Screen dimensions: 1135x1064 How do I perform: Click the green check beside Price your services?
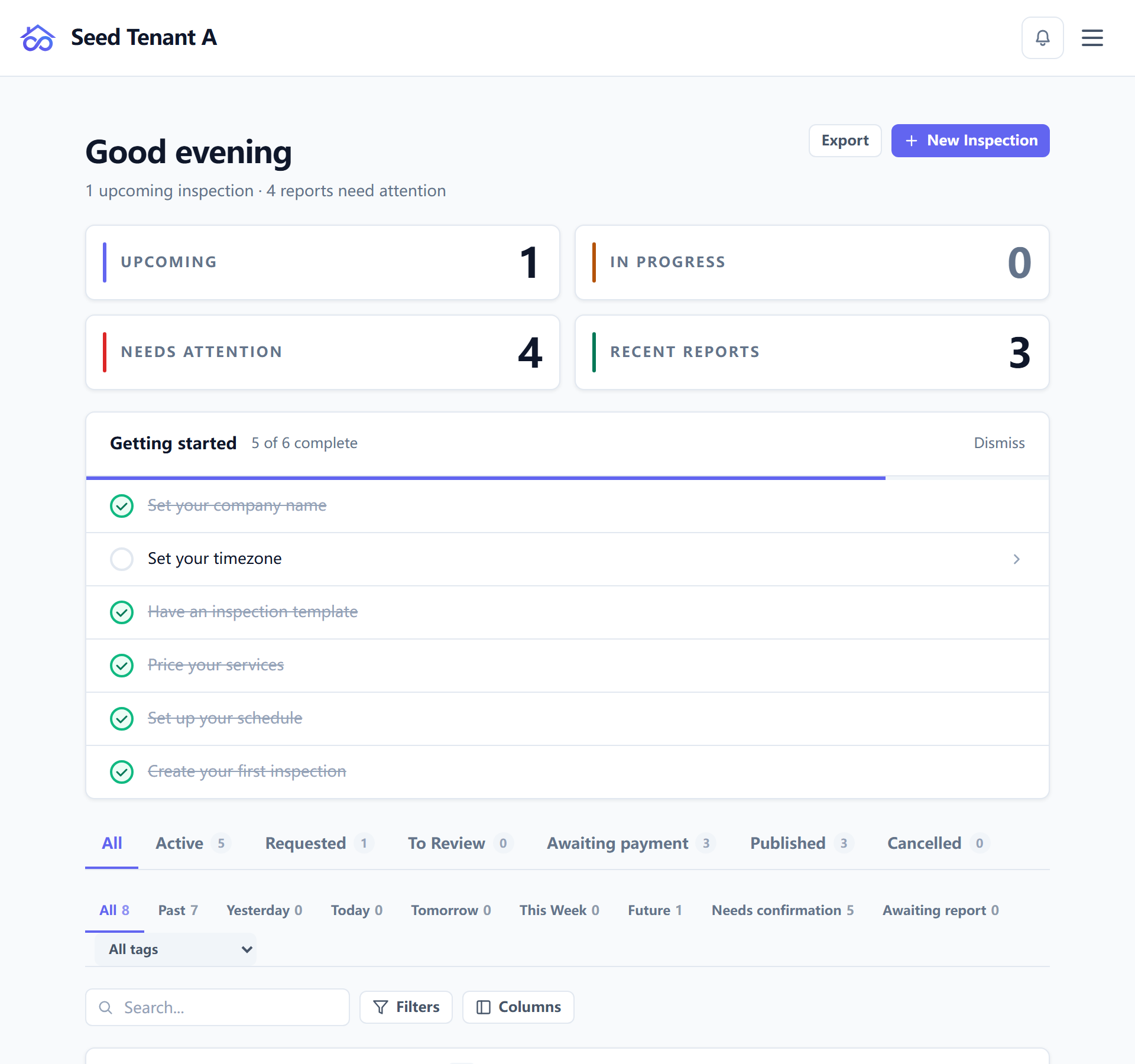coord(122,666)
